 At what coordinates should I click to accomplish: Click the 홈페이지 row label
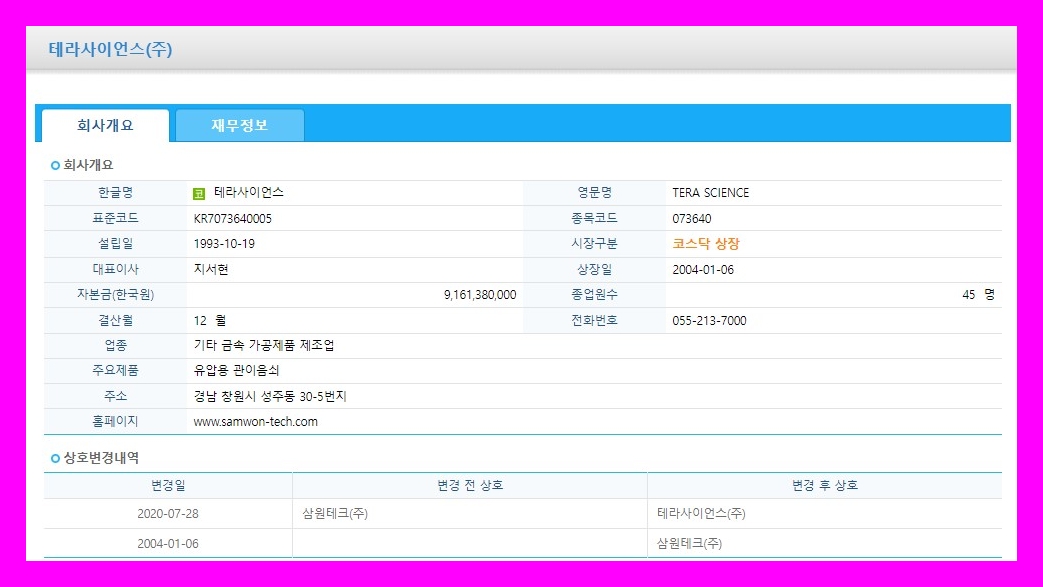point(115,421)
